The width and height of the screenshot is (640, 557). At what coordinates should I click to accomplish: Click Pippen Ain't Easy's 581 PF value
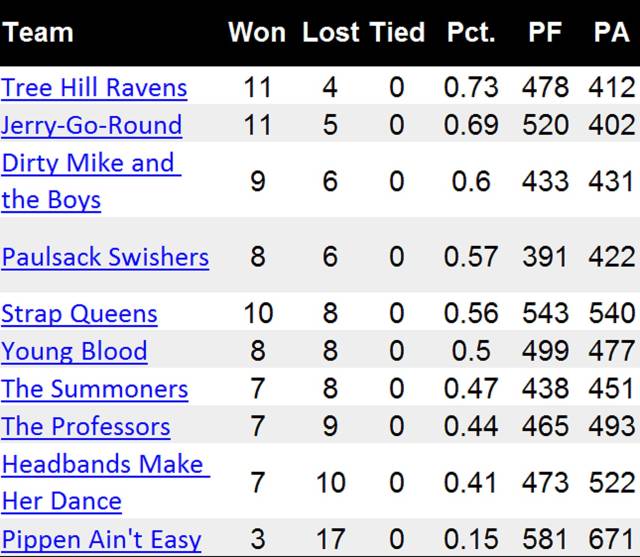coord(545,539)
